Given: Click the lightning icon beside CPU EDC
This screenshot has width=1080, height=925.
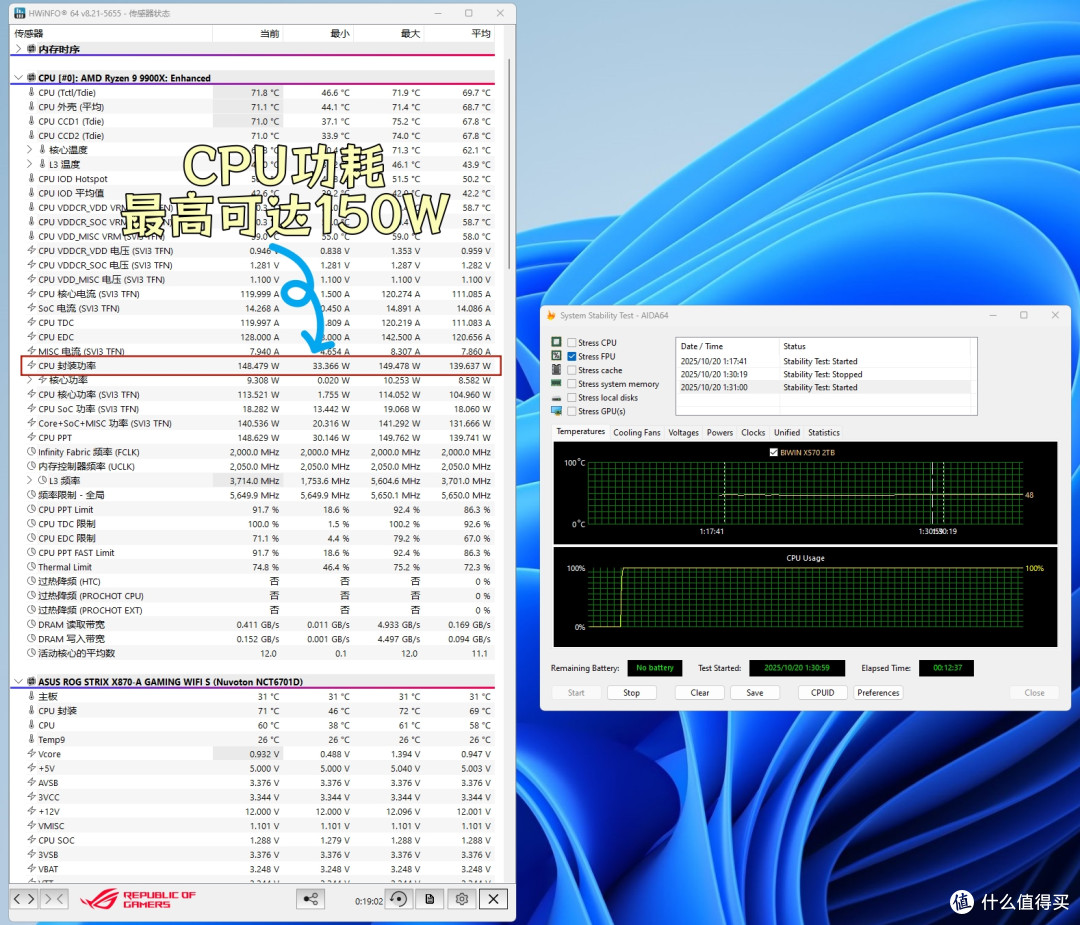Looking at the screenshot, I should pos(31,337).
